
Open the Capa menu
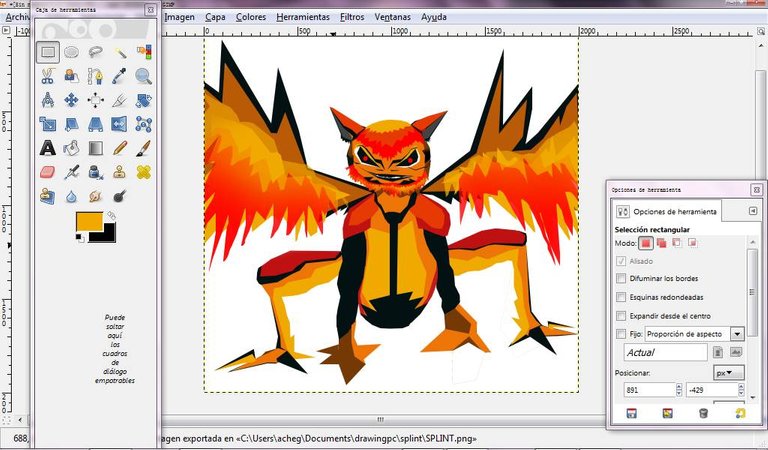(215, 17)
